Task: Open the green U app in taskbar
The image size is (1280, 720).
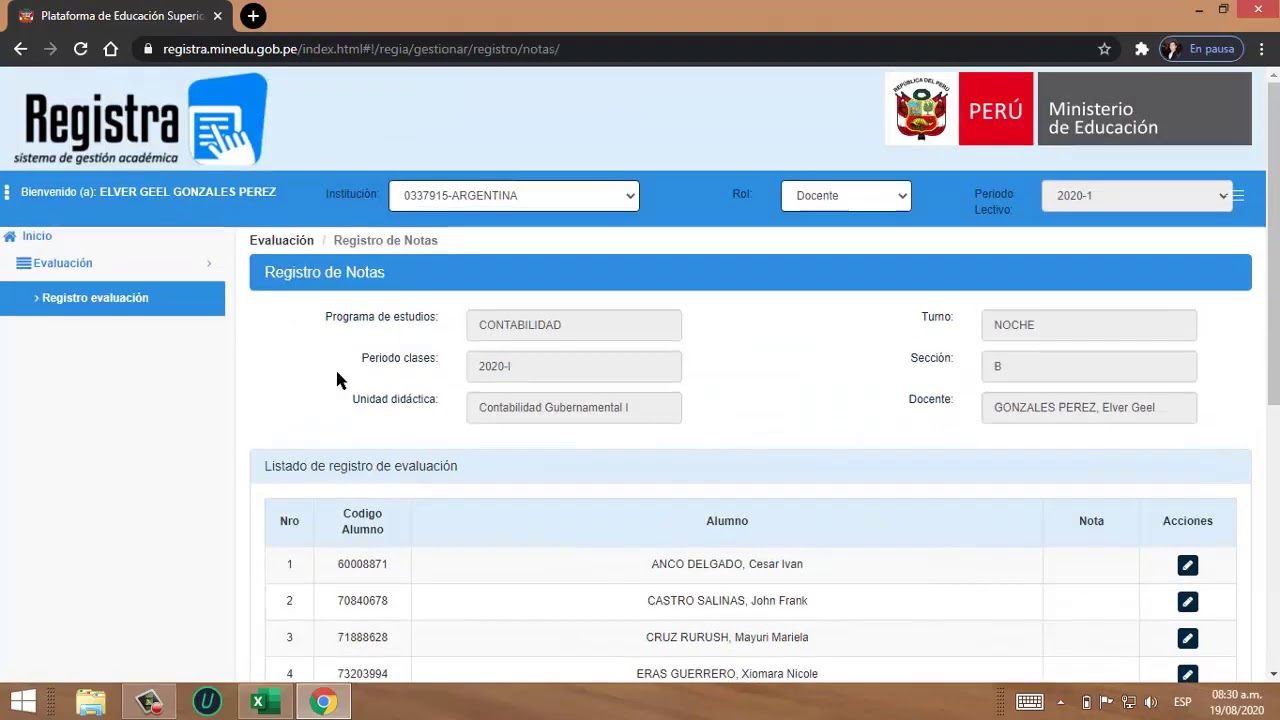Action: click(207, 701)
